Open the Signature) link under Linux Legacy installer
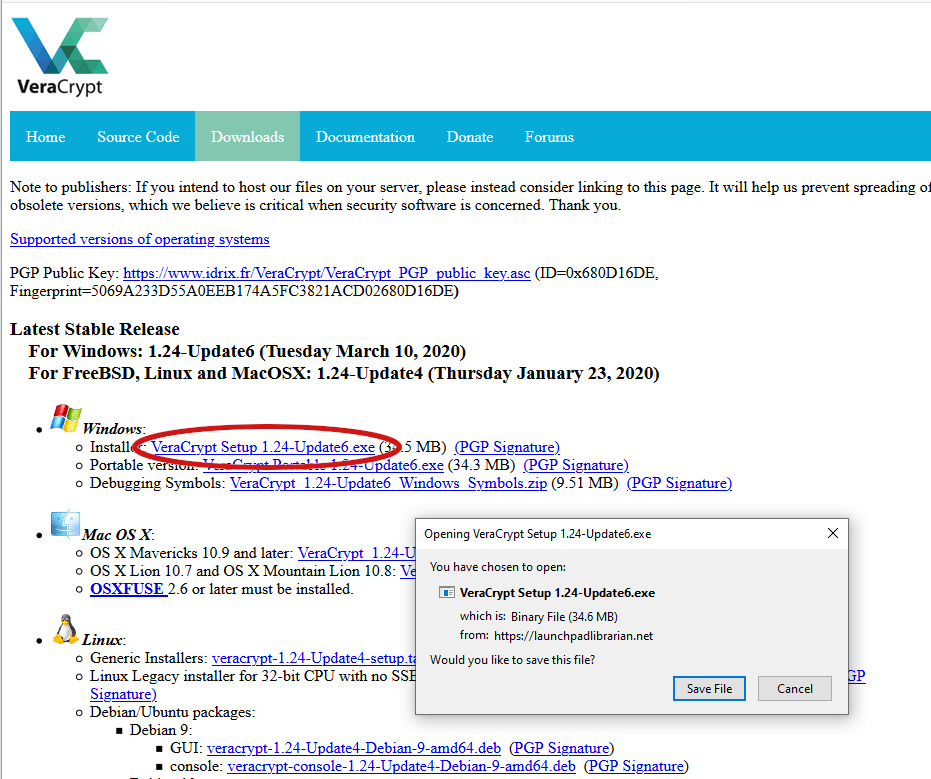This screenshot has width=931, height=779. pos(123,694)
